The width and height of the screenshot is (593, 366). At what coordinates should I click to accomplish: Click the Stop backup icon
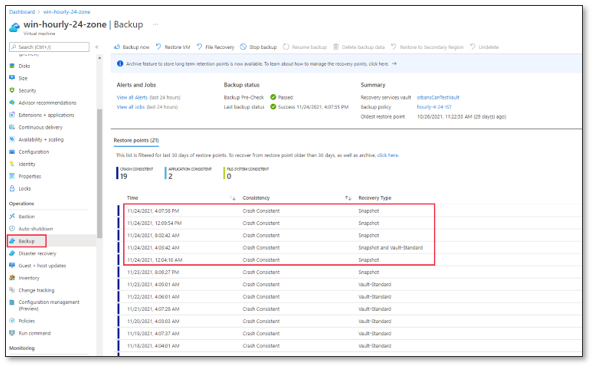click(x=243, y=47)
